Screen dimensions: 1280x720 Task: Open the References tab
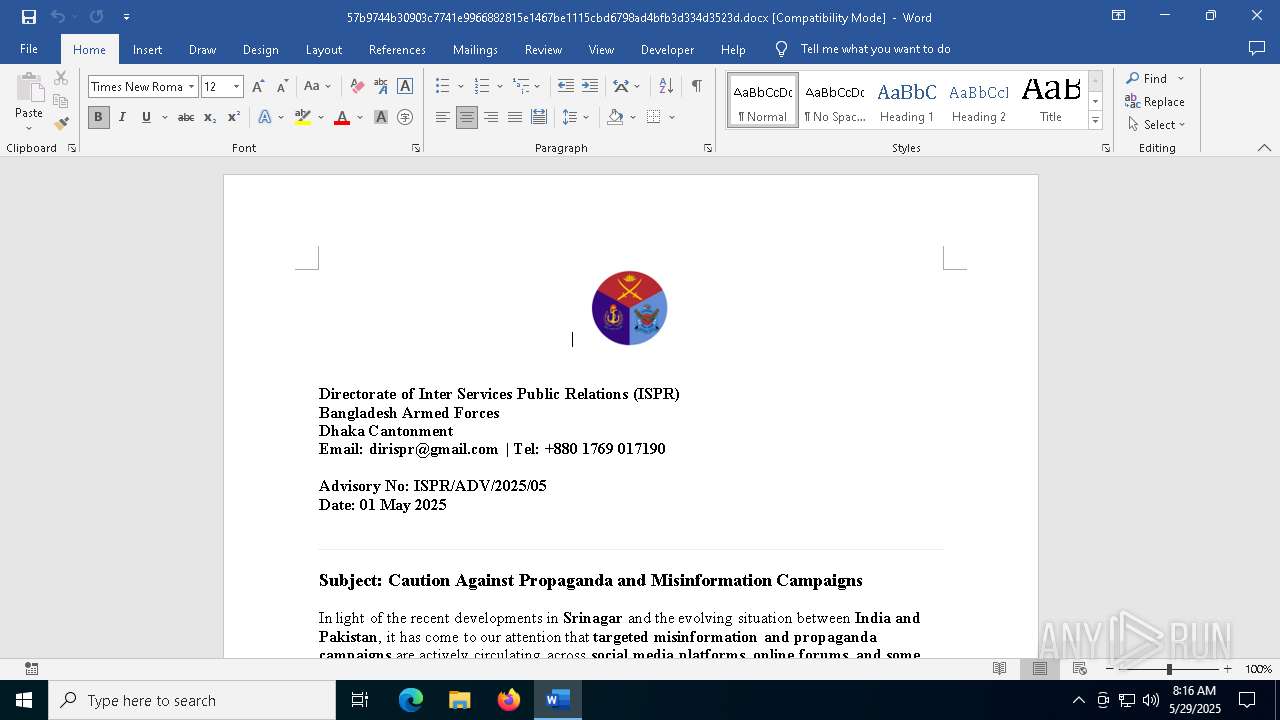[x=397, y=49]
